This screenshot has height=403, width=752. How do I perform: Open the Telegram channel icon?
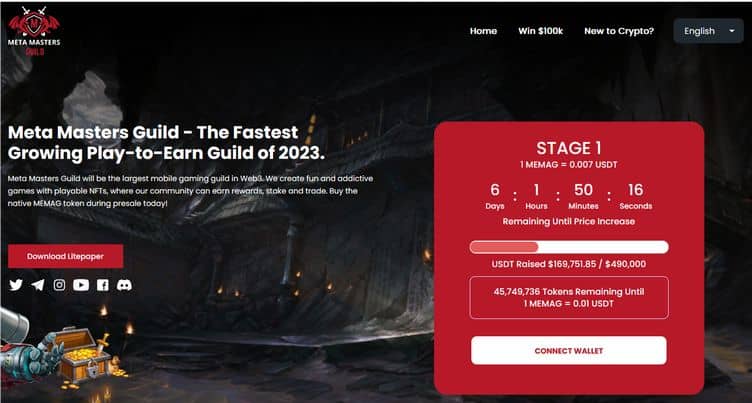(37, 285)
